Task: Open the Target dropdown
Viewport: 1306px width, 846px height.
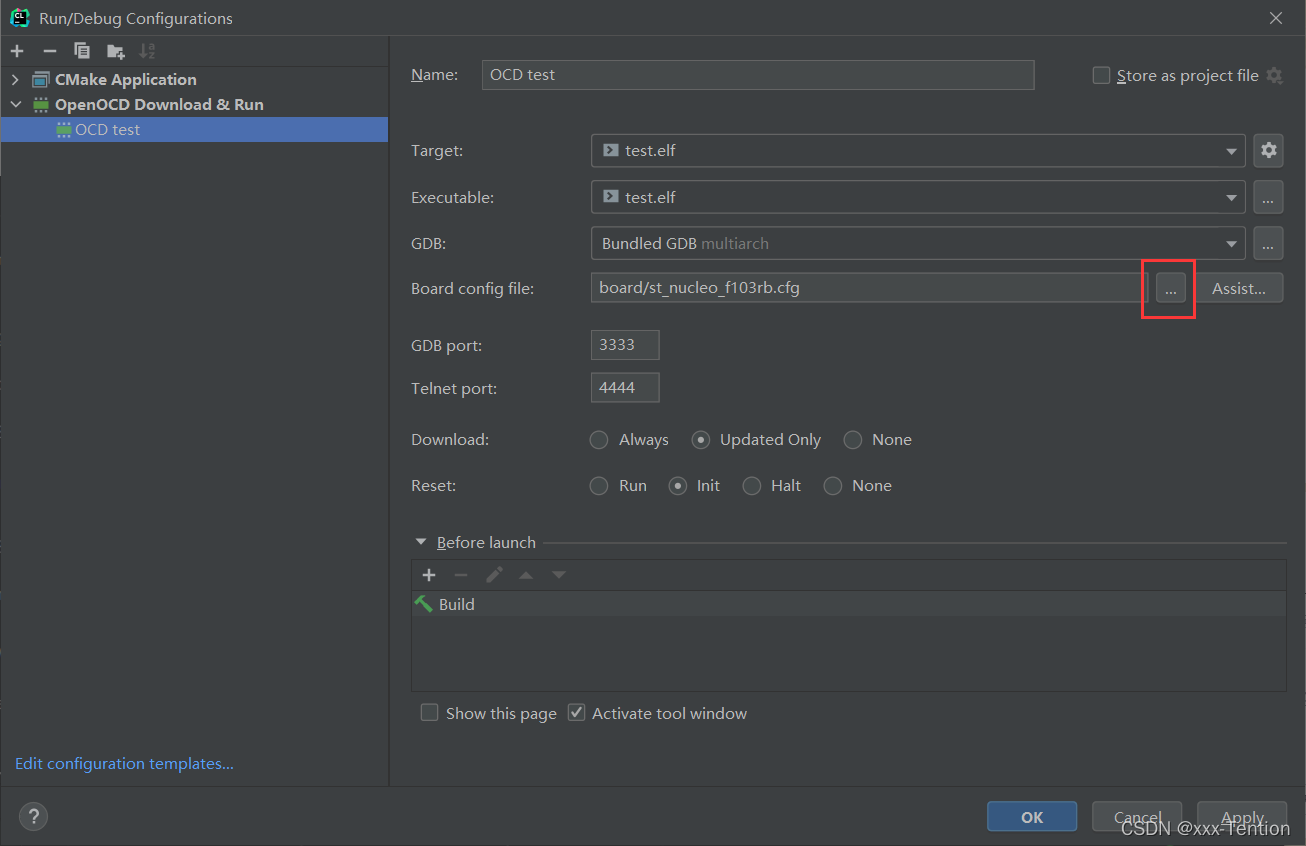Action: coord(1230,151)
